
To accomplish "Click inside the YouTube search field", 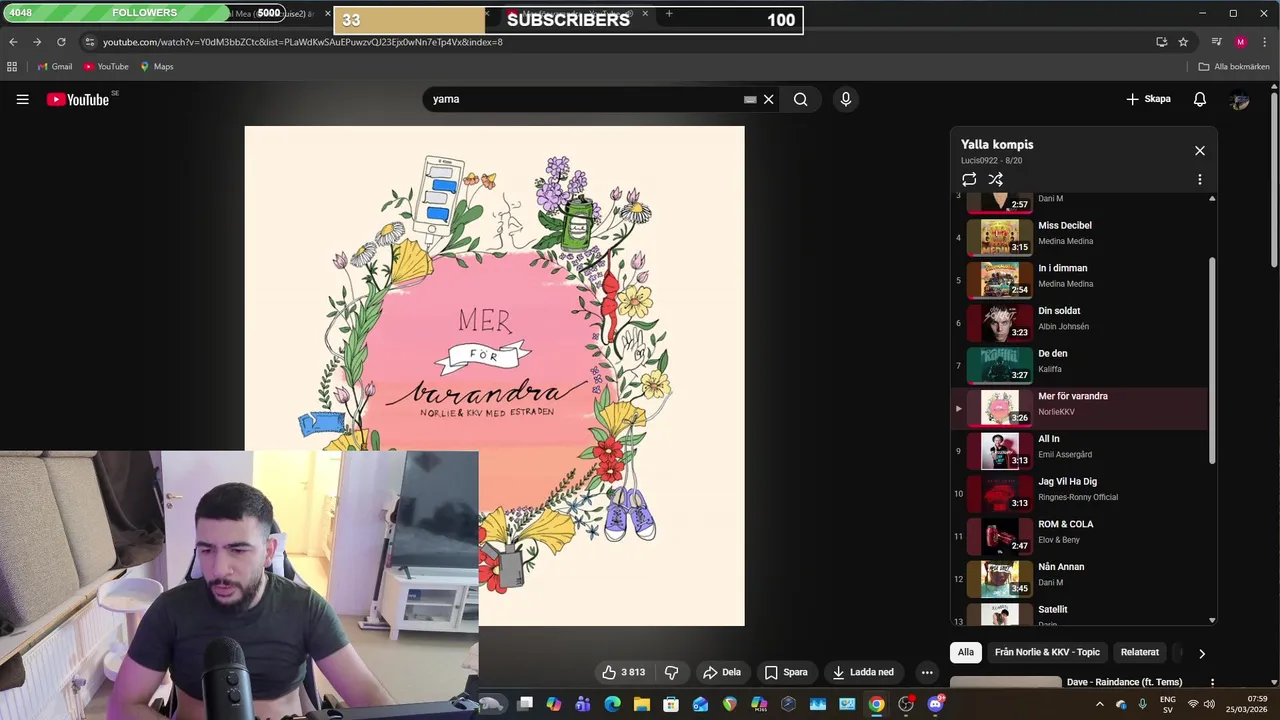I will click(585, 99).
